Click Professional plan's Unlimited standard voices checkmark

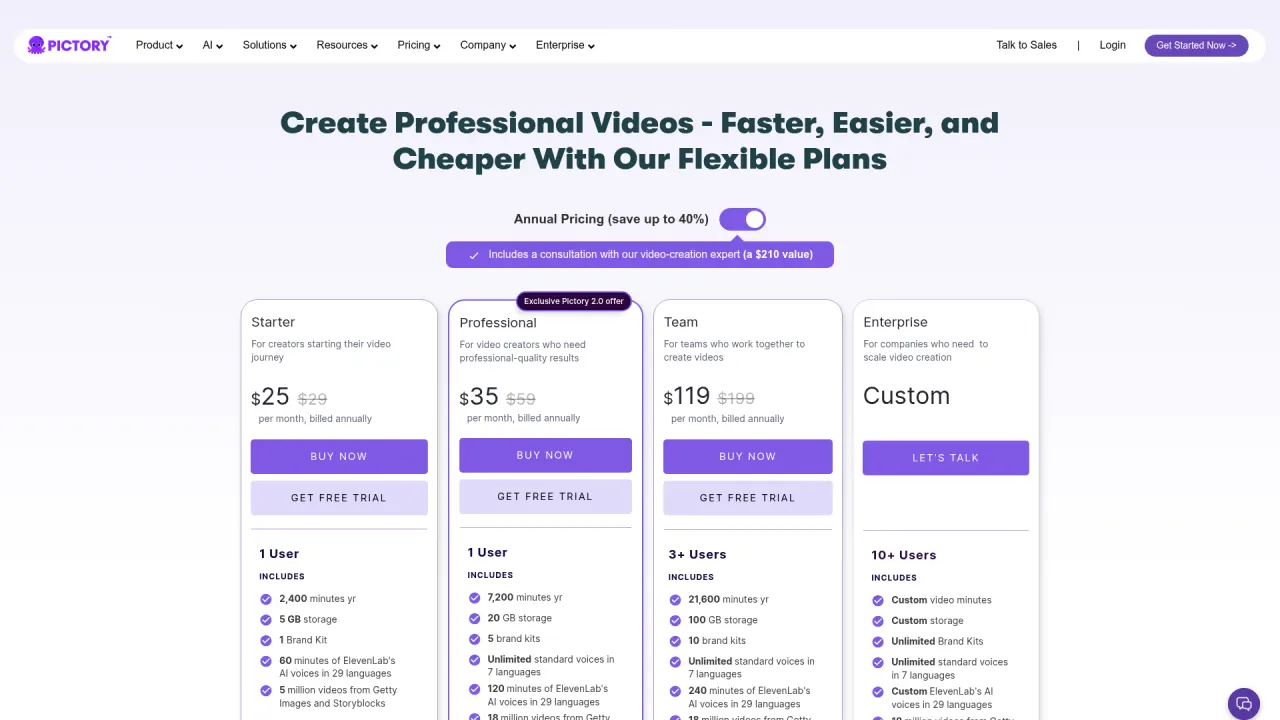(474, 660)
